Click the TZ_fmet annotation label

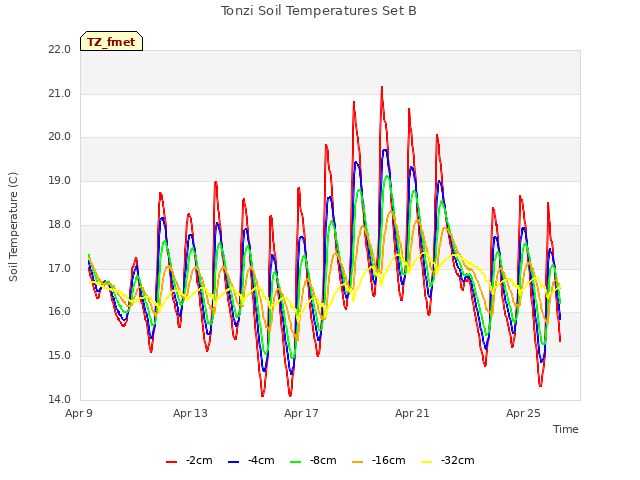pos(111,41)
